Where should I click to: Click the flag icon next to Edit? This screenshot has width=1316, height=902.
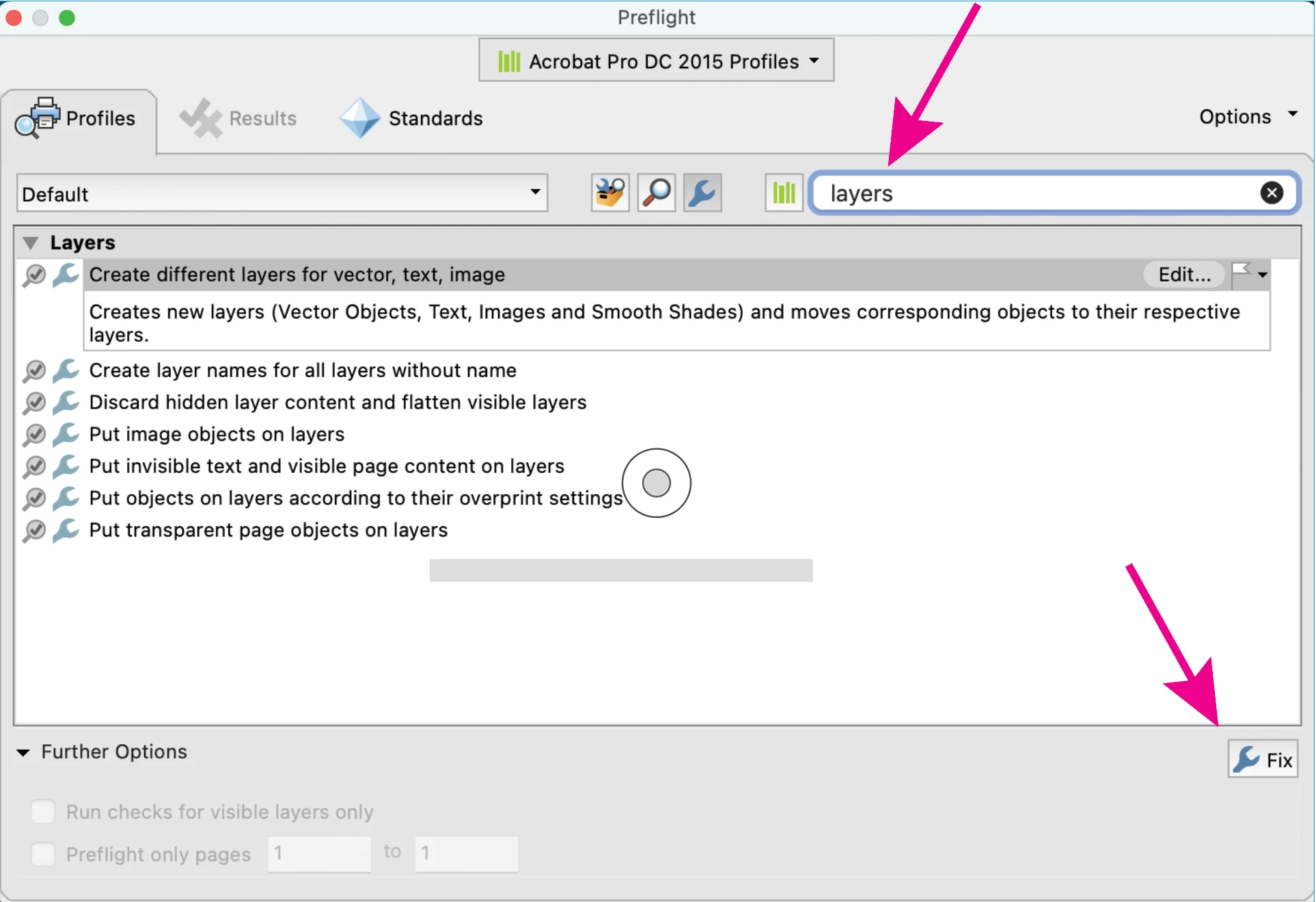coord(1242,274)
